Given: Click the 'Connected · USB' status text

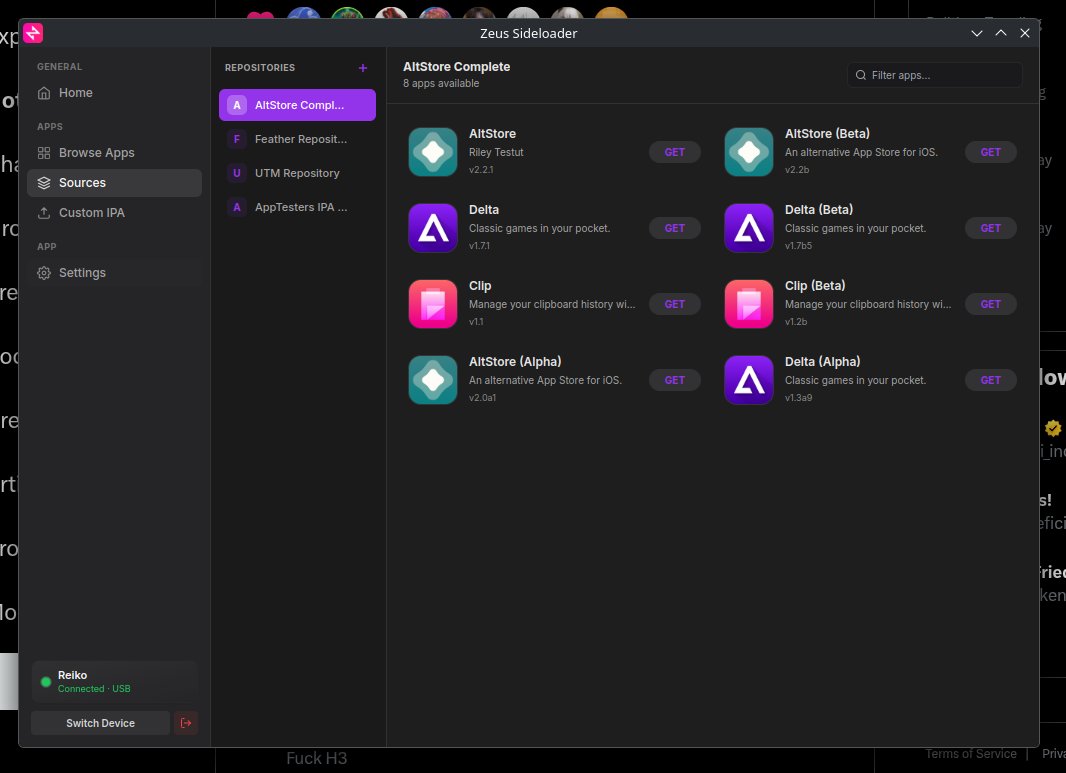Looking at the screenshot, I should coord(94,689).
